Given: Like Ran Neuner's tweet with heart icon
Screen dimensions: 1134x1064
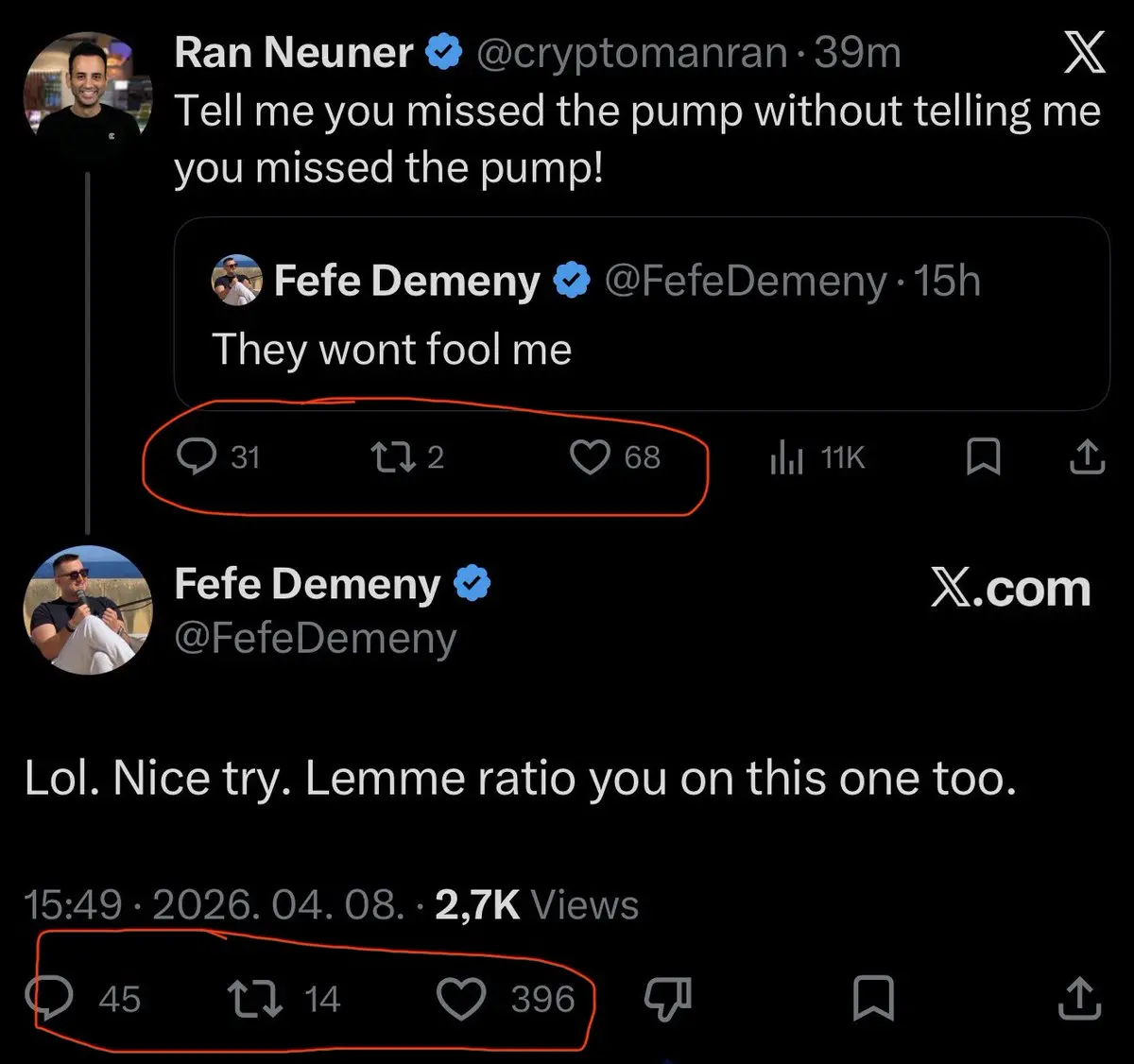Looking at the screenshot, I should coord(590,457).
